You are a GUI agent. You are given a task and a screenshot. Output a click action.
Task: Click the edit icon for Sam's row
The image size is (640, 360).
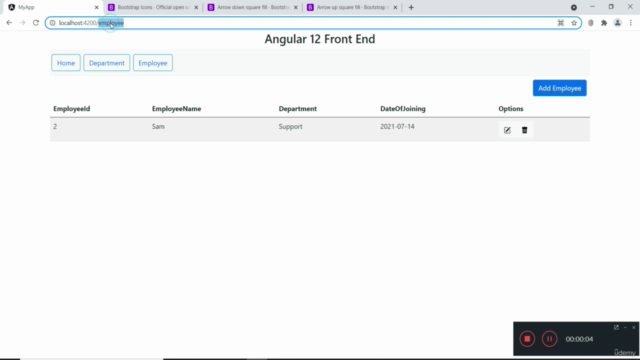coord(507,130)
